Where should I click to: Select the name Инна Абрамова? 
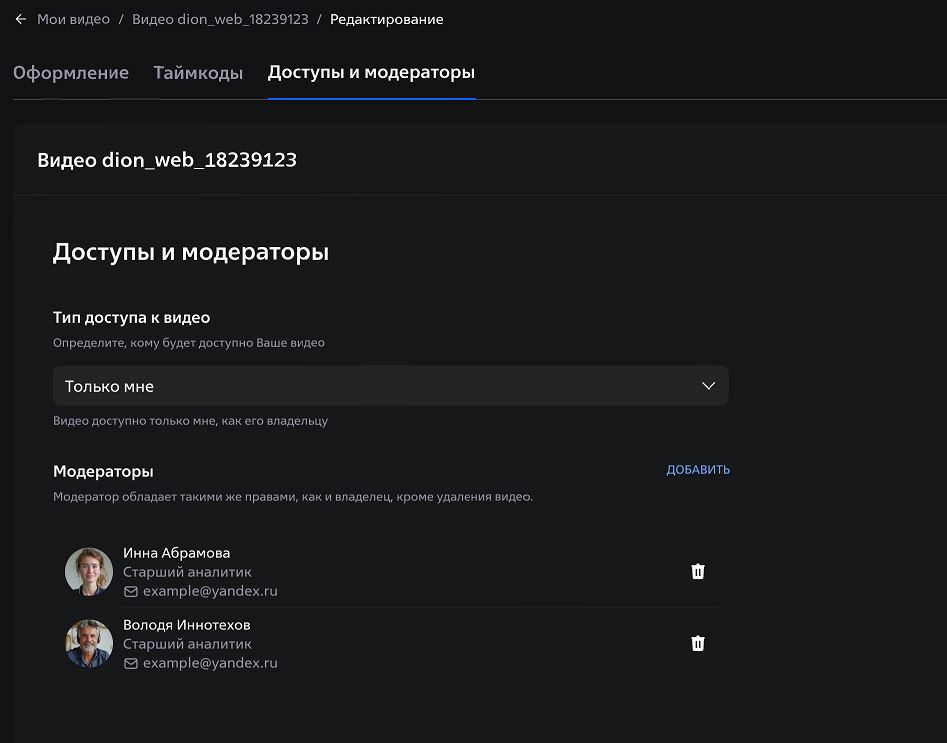(176, 553)
